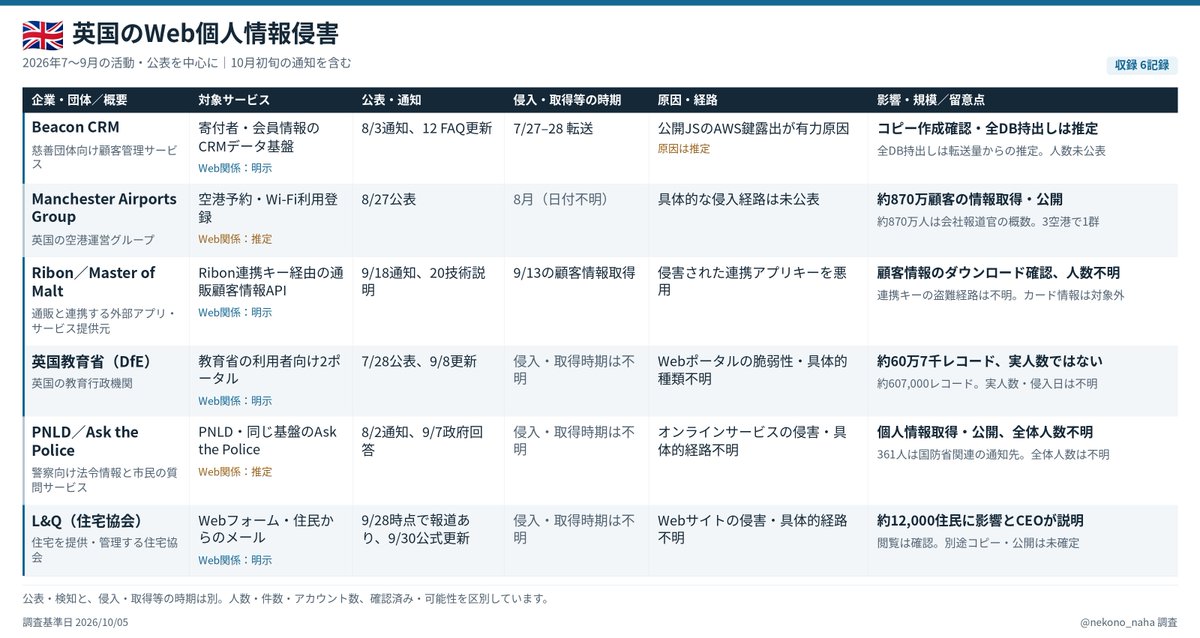Screen dimensions: 1200x638
Task: Click Web関係：明示 tag in L&Q row
Action: click(235, 560)
